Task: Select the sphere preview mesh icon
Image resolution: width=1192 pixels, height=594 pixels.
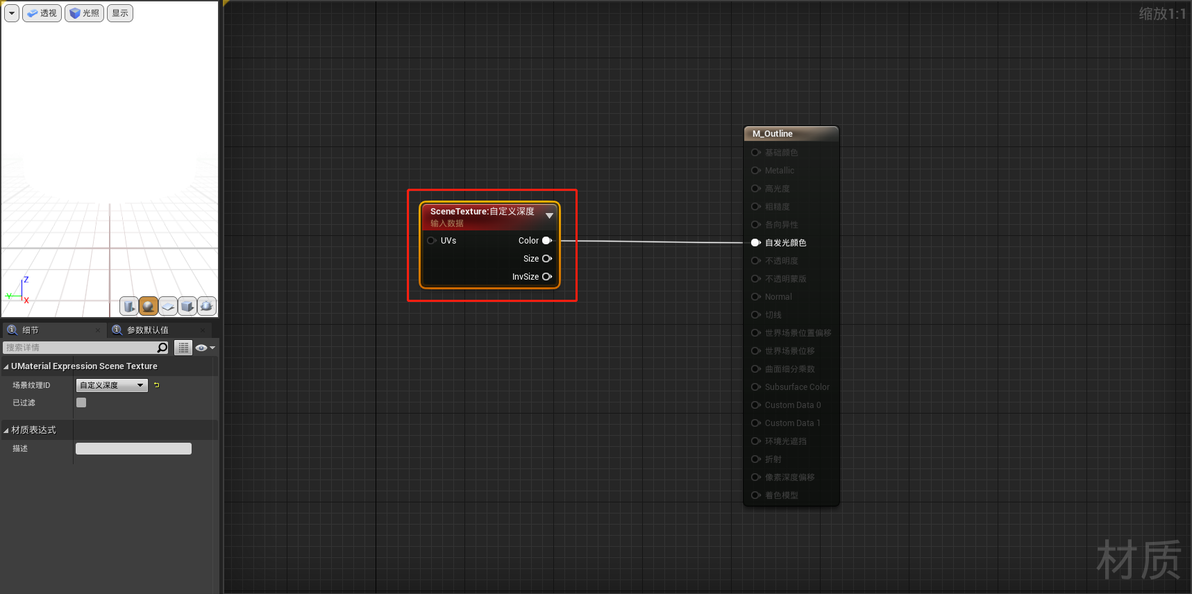Action: 148,306
